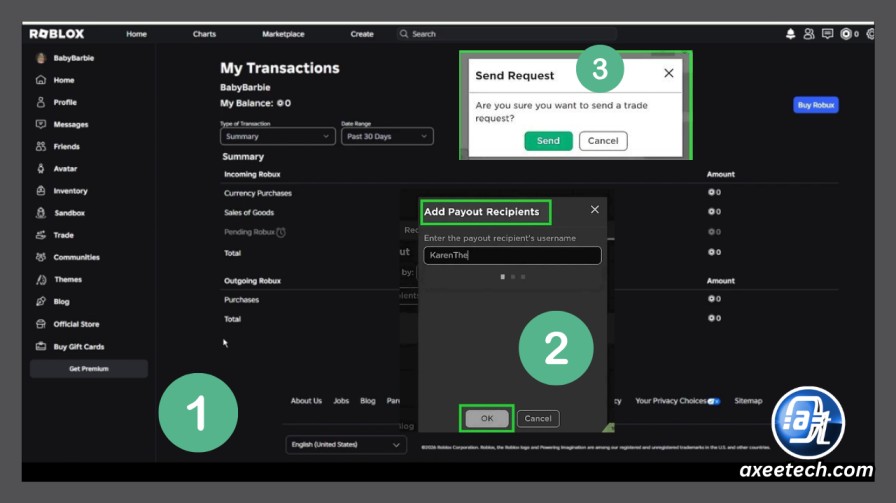
Task: Click the payout recipient username field
Action: 513,256
